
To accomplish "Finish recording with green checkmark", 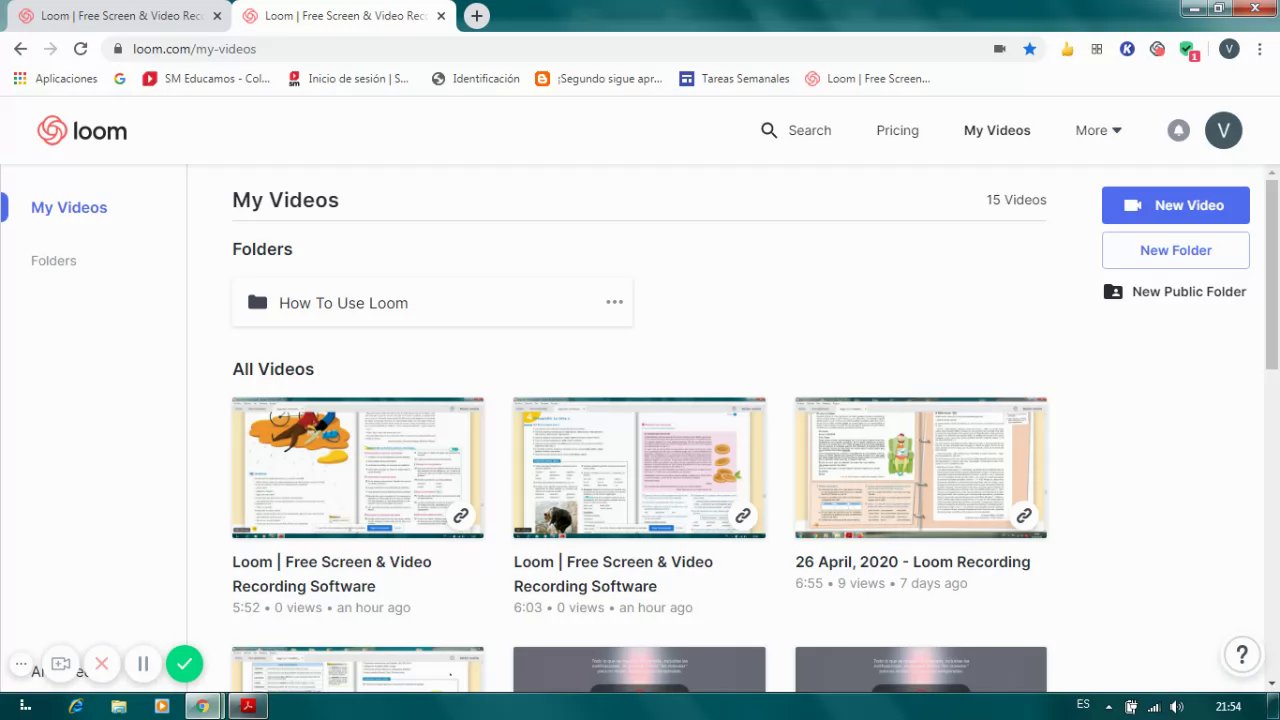I will pyautogui.click(x=184, y=664).
